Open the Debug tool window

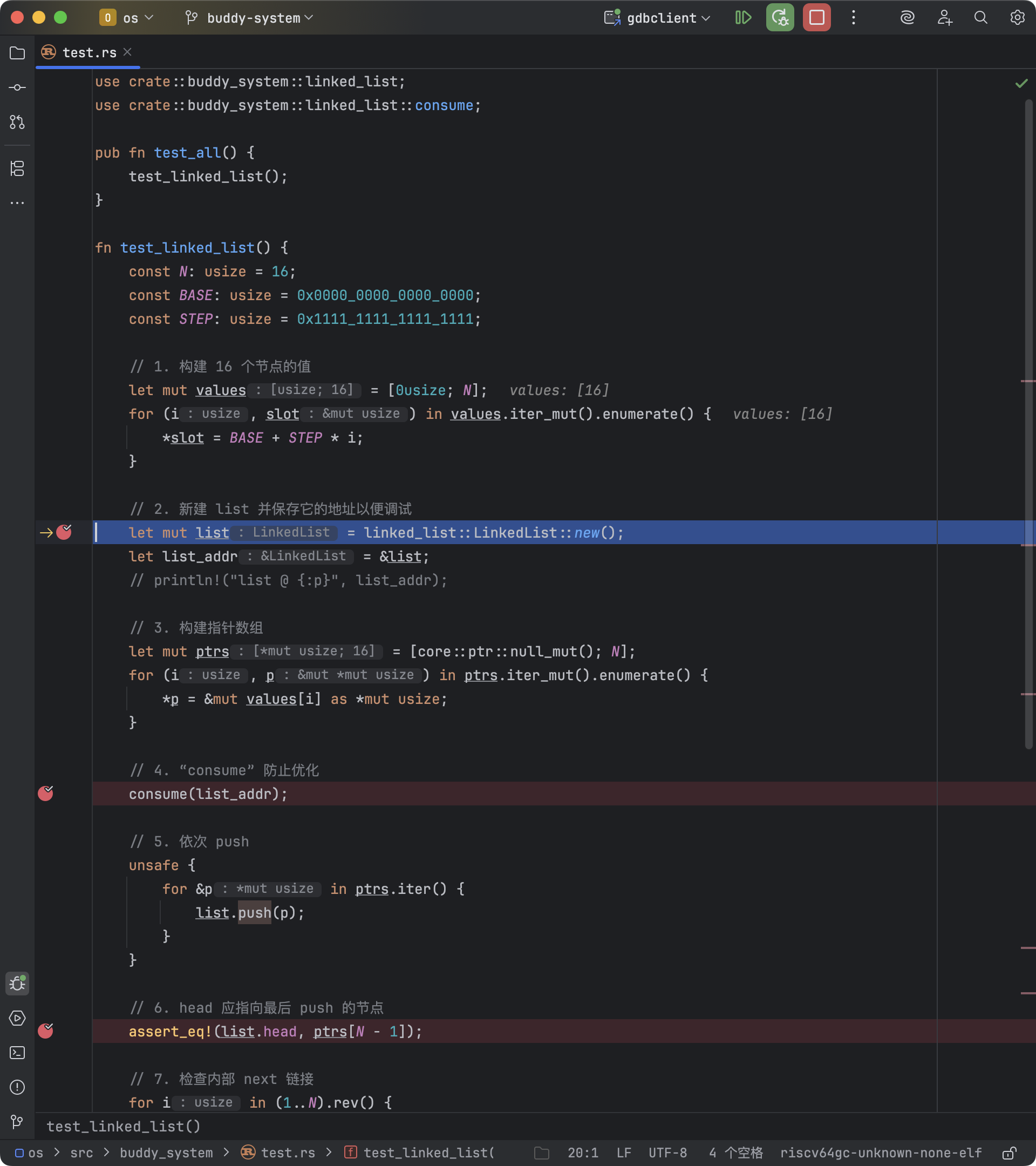pyautogui.click(x=17, y=984)
